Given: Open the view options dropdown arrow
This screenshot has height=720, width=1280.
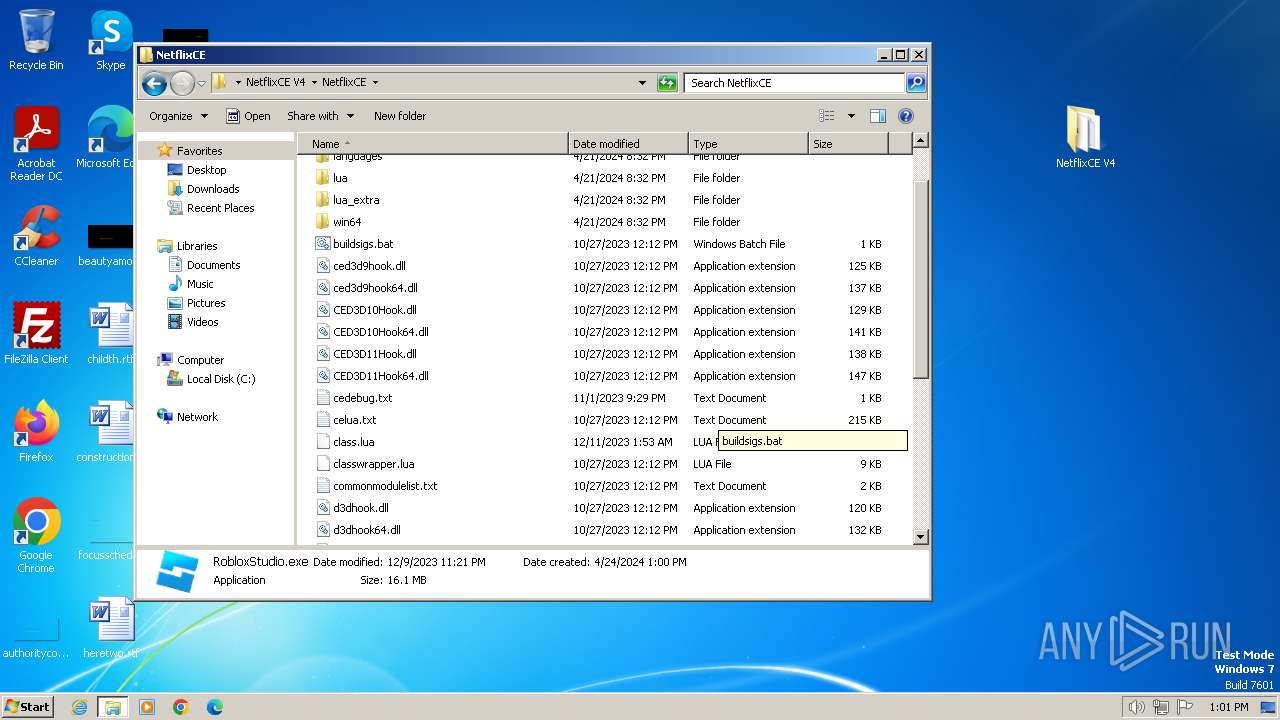Looking at the screenshot, I should tap(851, 116).
